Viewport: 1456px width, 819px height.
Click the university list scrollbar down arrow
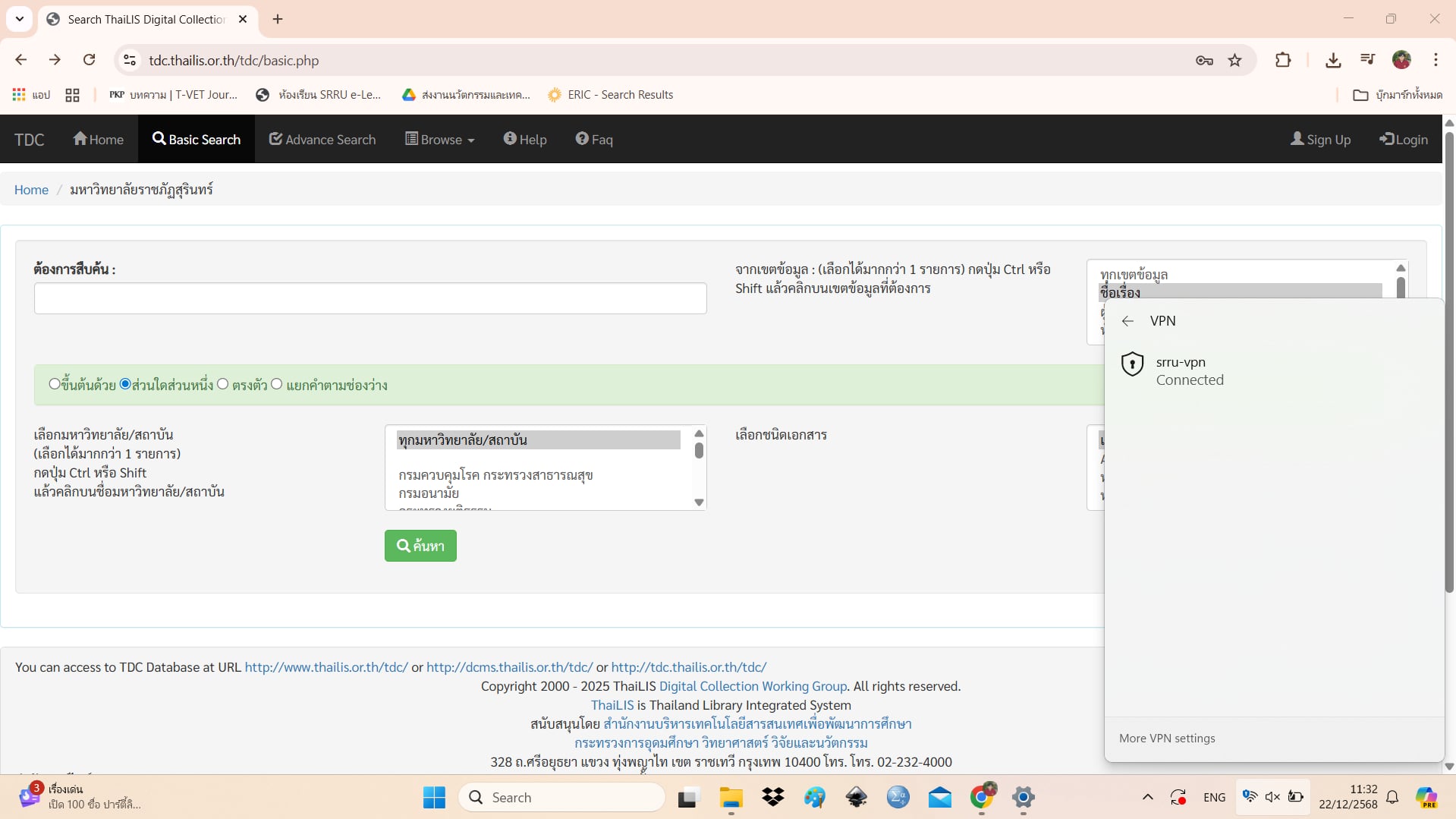699,502
